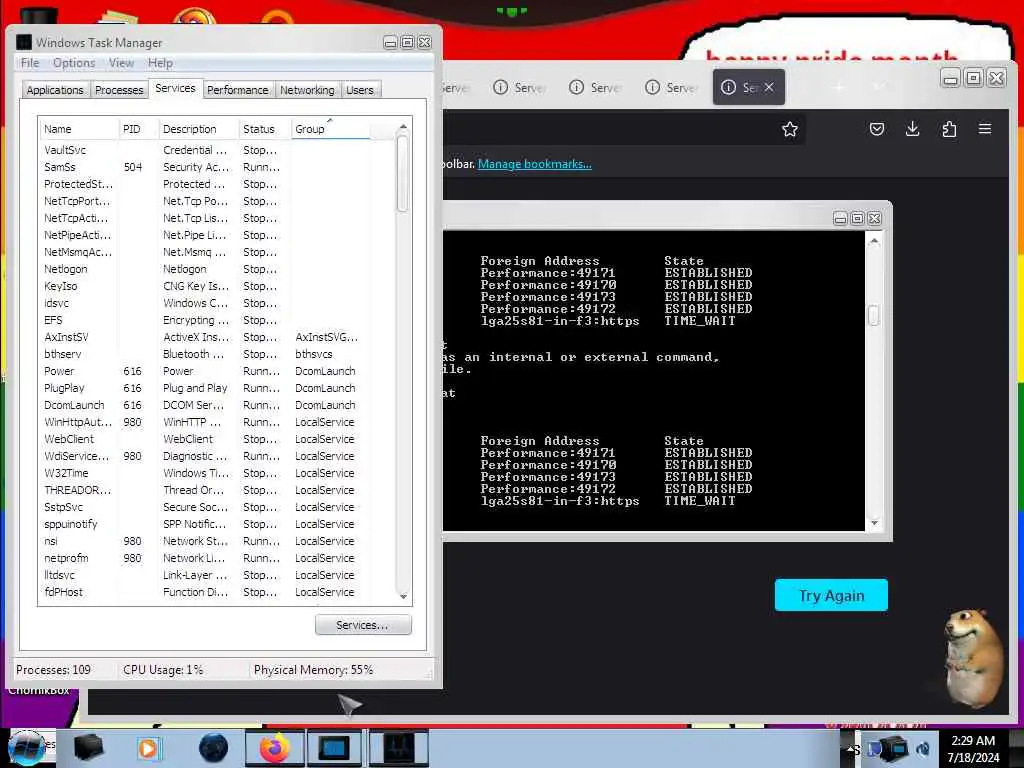Image resolution: width=1024 pixels, height=768 pixels.
Task: Click services list scroll down arrow
Action: [x=403, y=596]
